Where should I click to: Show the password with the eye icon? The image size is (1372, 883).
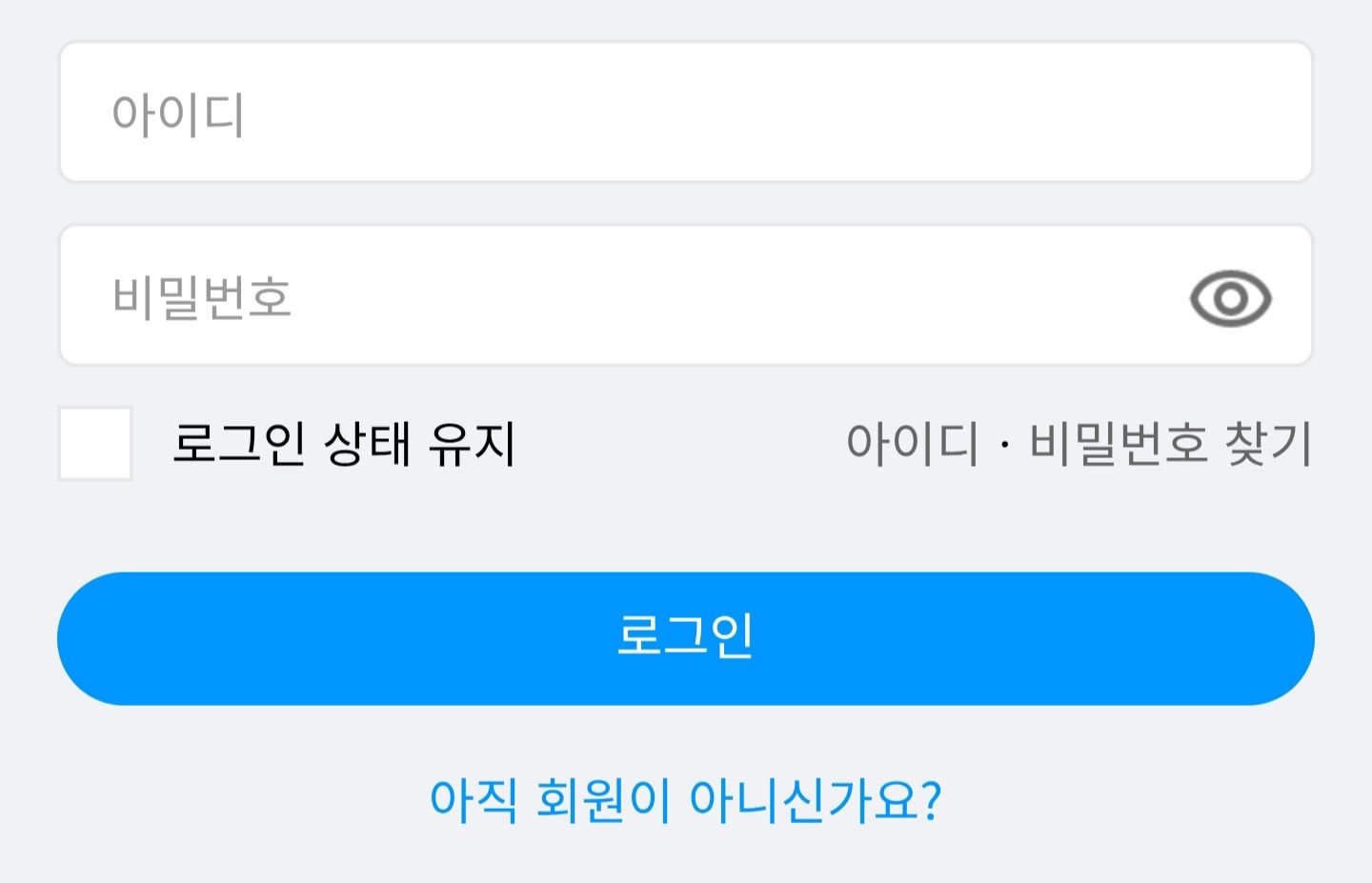(1230, 298)
